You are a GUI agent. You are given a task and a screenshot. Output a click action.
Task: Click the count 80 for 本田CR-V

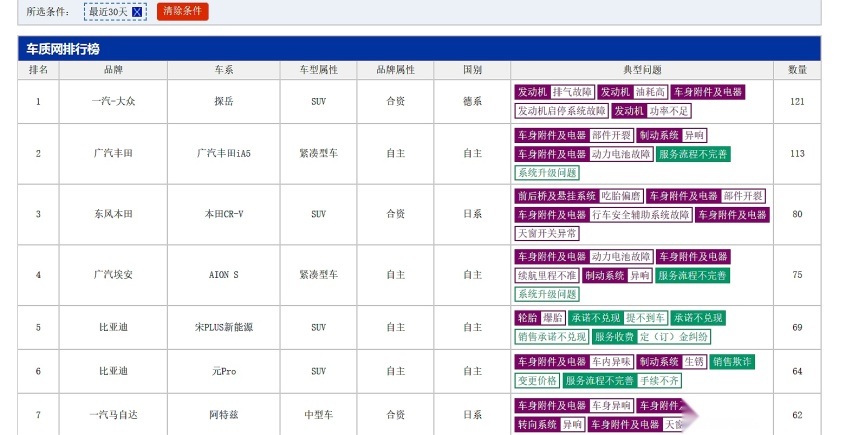click(797, 214)
